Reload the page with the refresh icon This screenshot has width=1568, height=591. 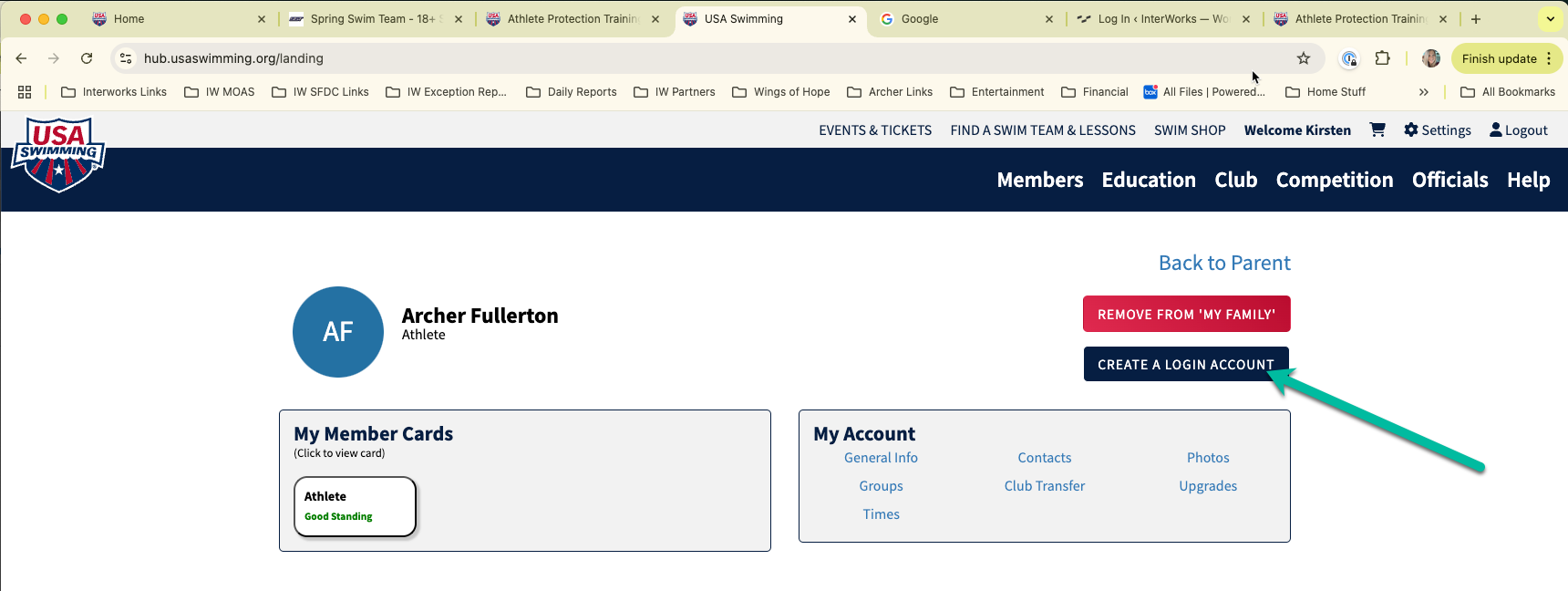(x=87, y=58)
